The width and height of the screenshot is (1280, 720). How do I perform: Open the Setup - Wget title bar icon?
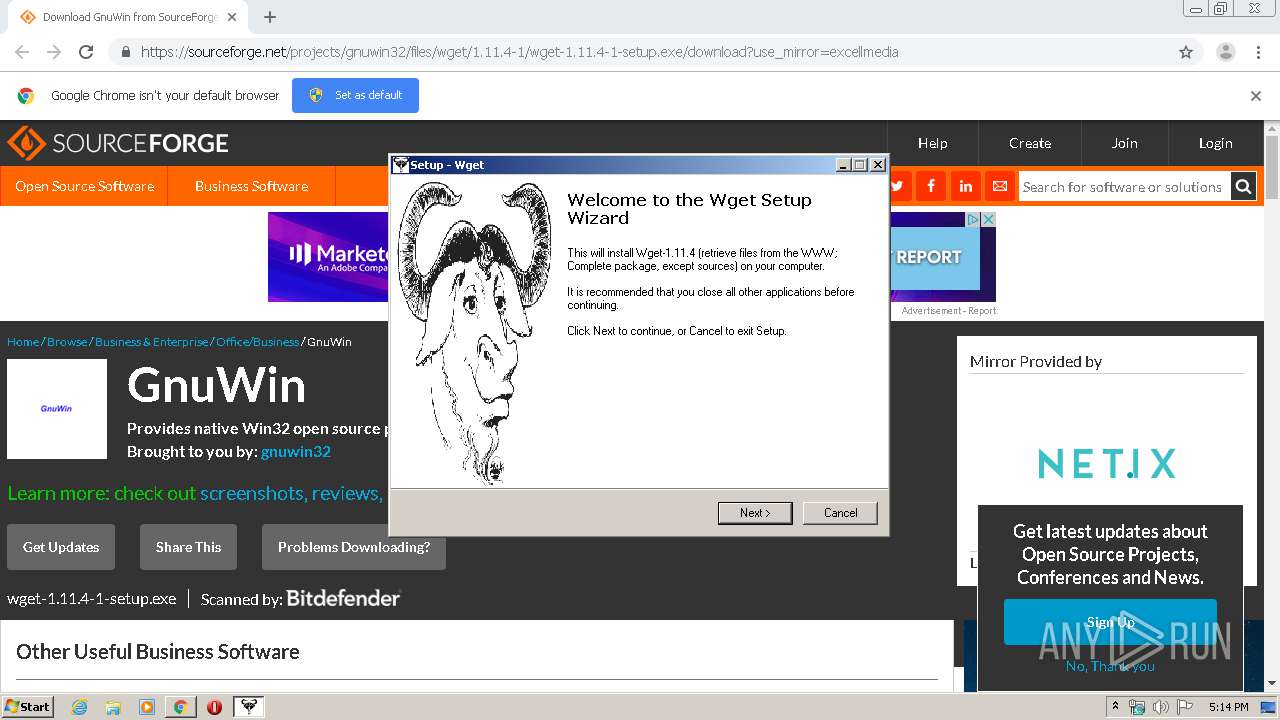click(x=401, y=165)
